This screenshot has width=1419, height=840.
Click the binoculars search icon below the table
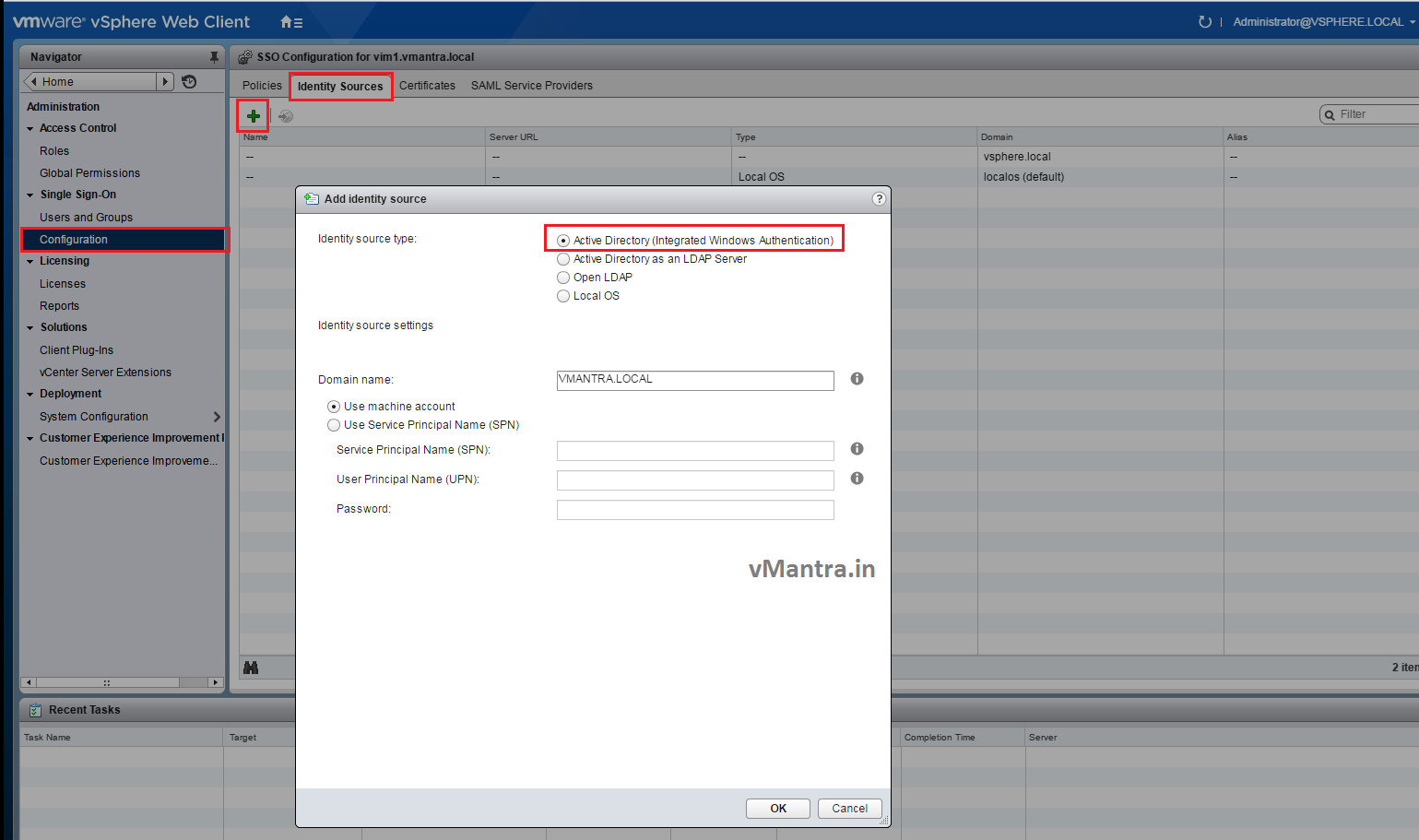coord(251,666)
